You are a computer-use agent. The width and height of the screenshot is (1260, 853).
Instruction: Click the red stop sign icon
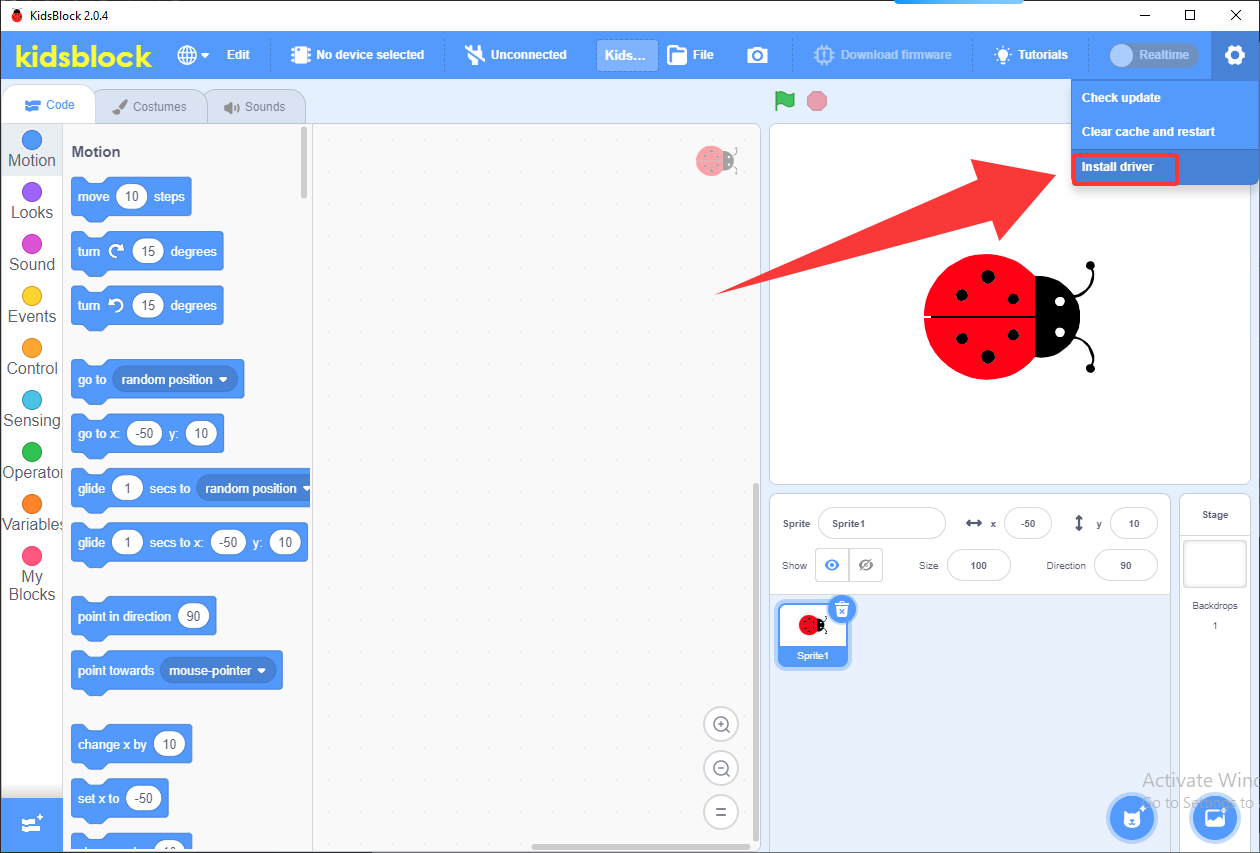click(x=817, y=100)
